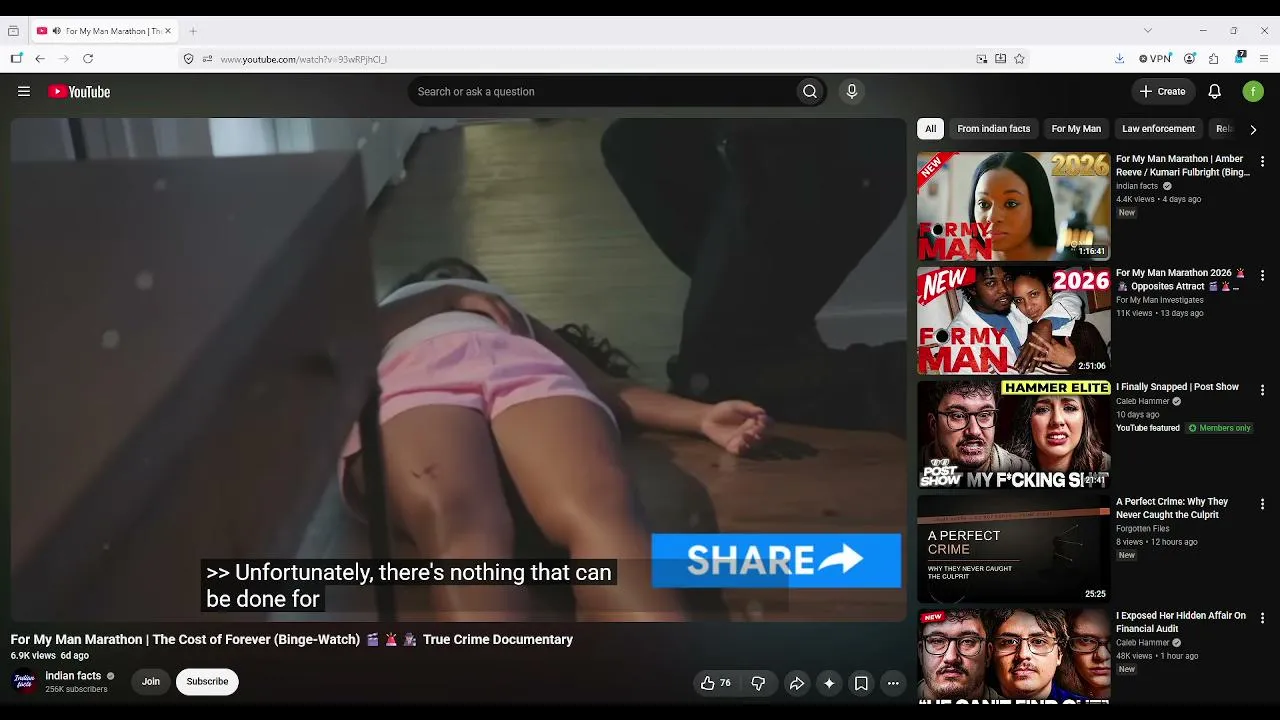The width and height of the screenshot is (1280, 720).
Task: Open the Amber Reeve marathon thumbnail
Action: [x=1013, y=206]
